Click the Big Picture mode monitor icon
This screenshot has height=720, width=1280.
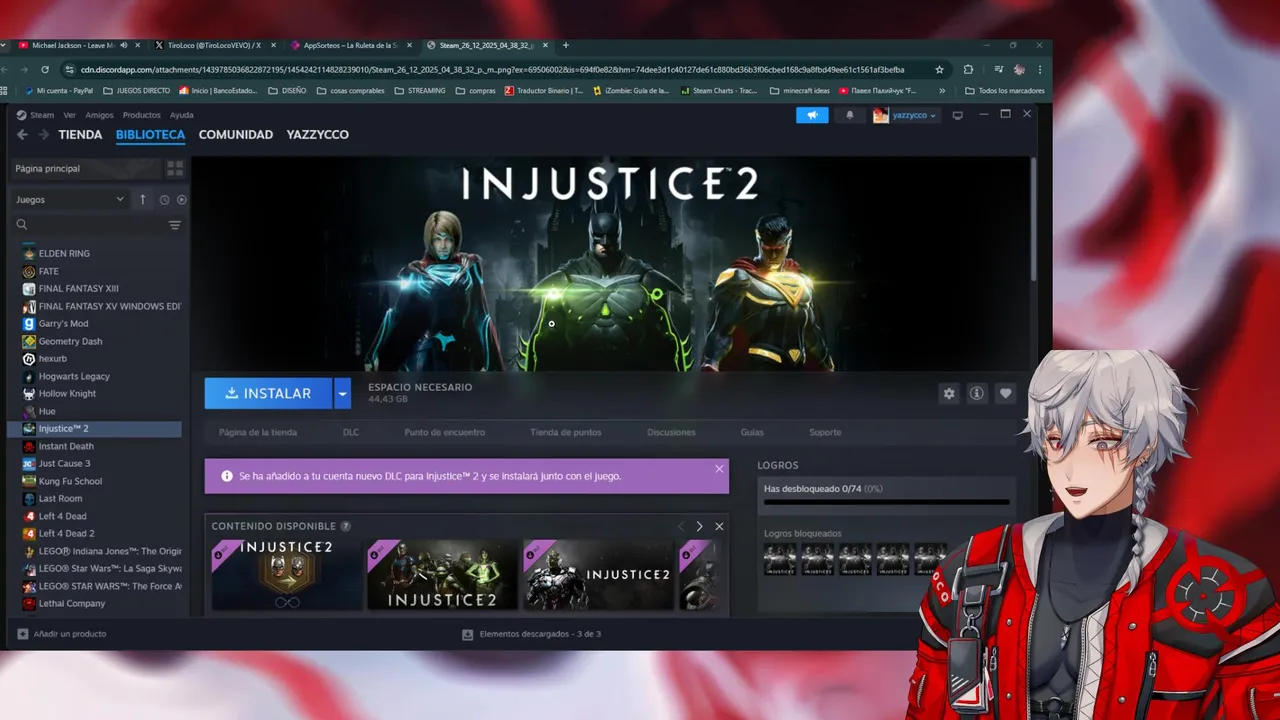pyautogui.click(x=957, y=115)
